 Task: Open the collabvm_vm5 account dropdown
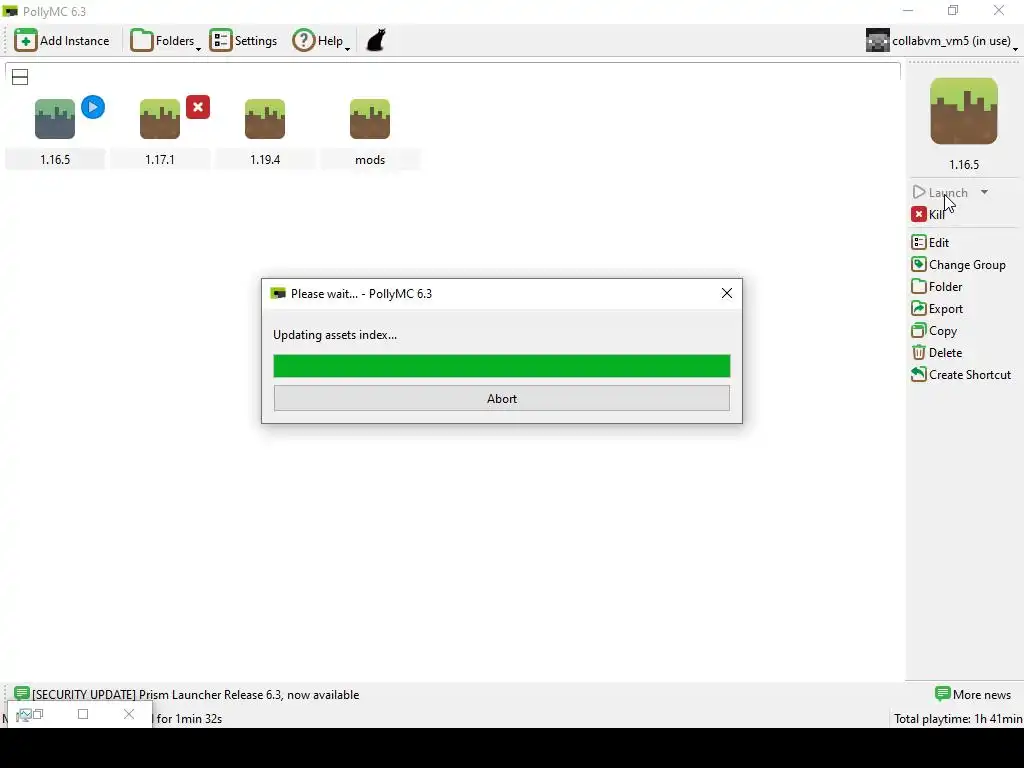coord(941,40)
